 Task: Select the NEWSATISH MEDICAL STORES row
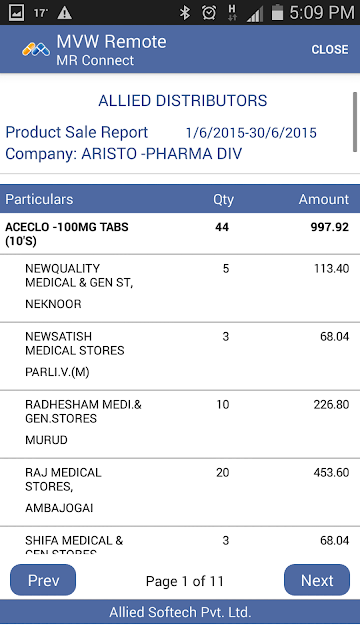[180, 356]
